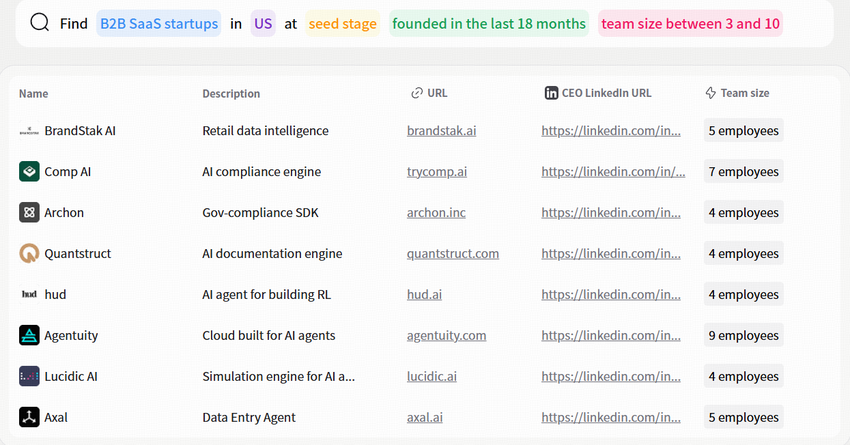Screen dimensions: 850x445
Task: Click the Comp AI logo icon
Action: pyautogui.click(x=29, y=172)
